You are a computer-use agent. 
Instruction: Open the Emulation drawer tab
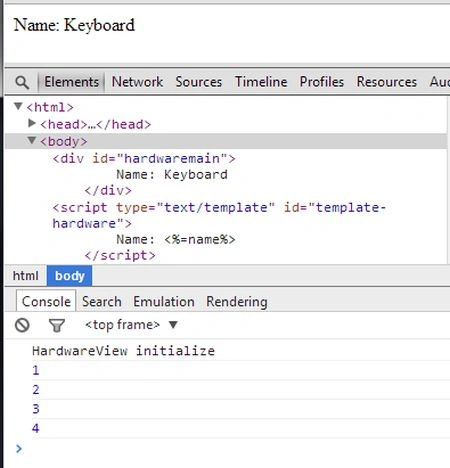click(x=164, y=302)
